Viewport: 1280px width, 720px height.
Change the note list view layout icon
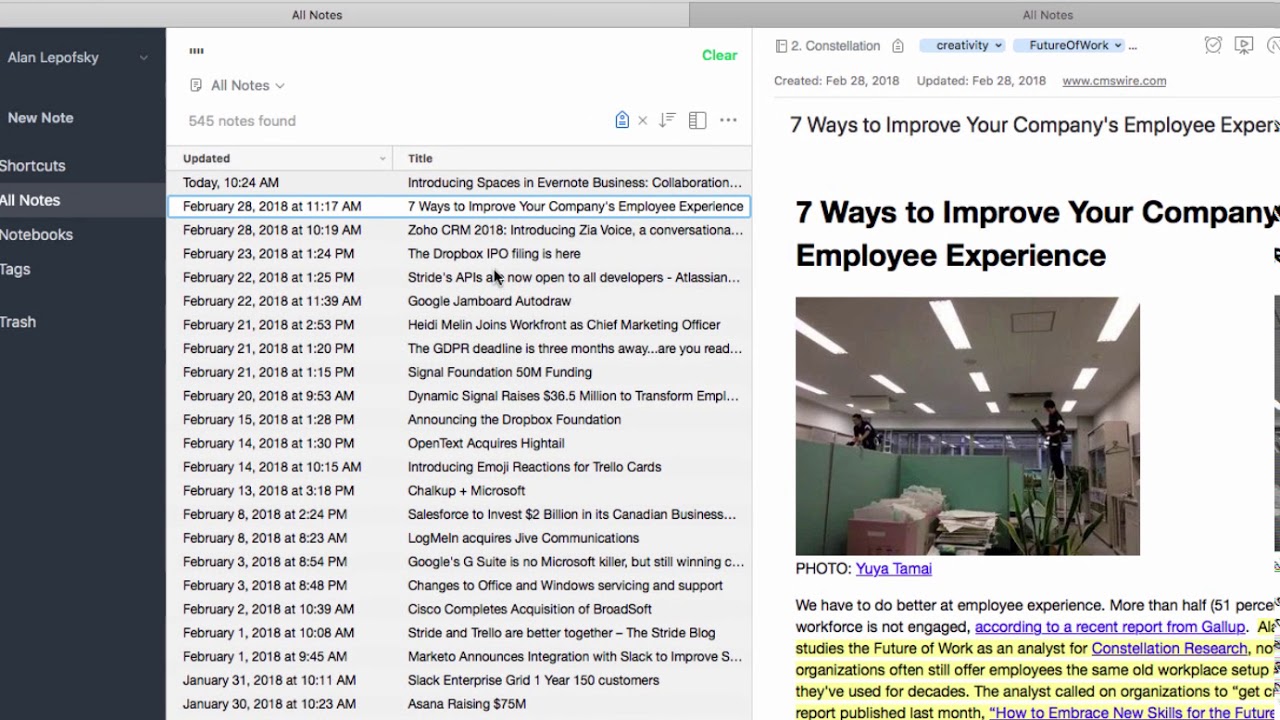point(698,120)
